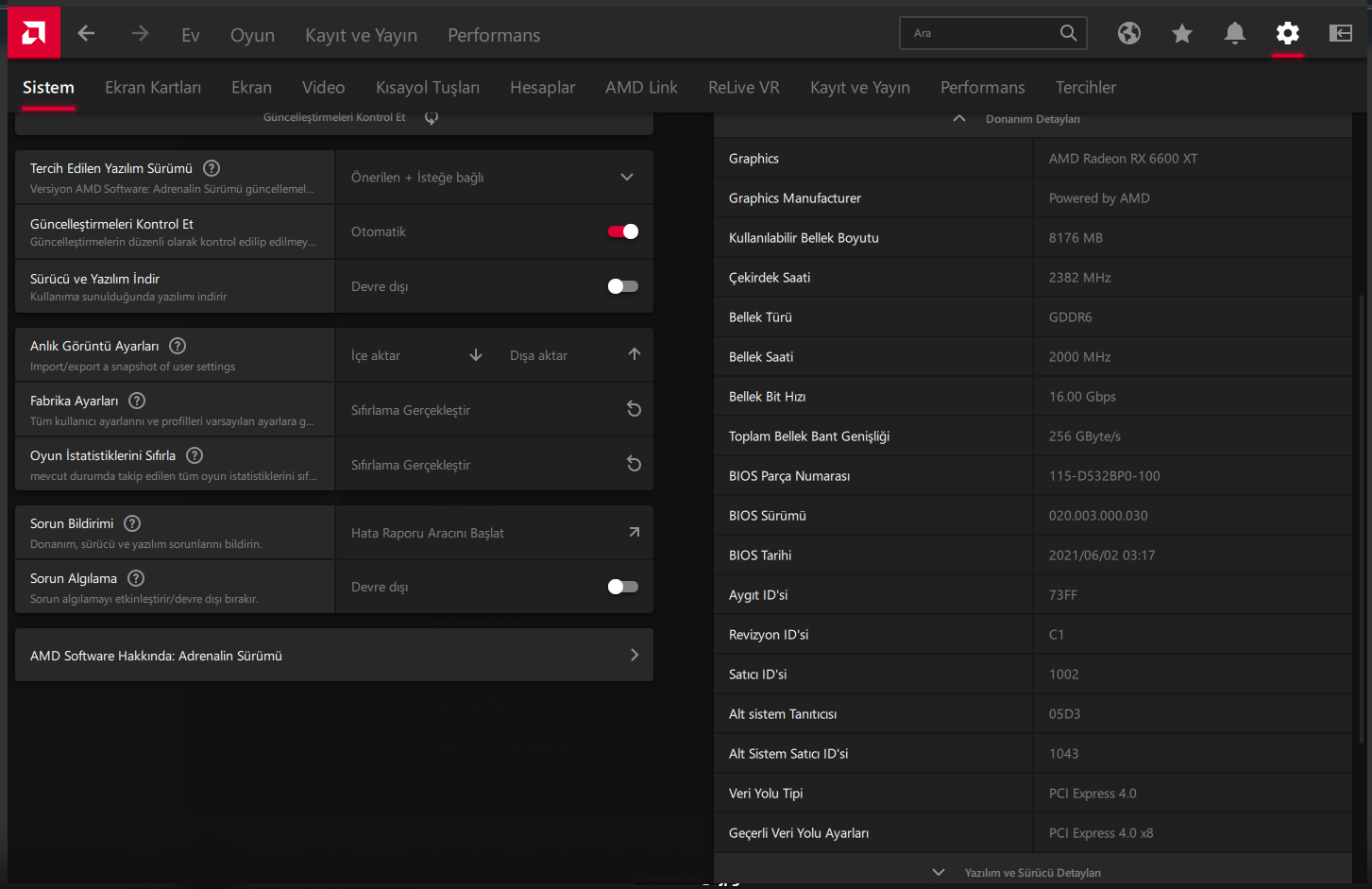Open the web browser globe icon

[x=1128, y=34]
